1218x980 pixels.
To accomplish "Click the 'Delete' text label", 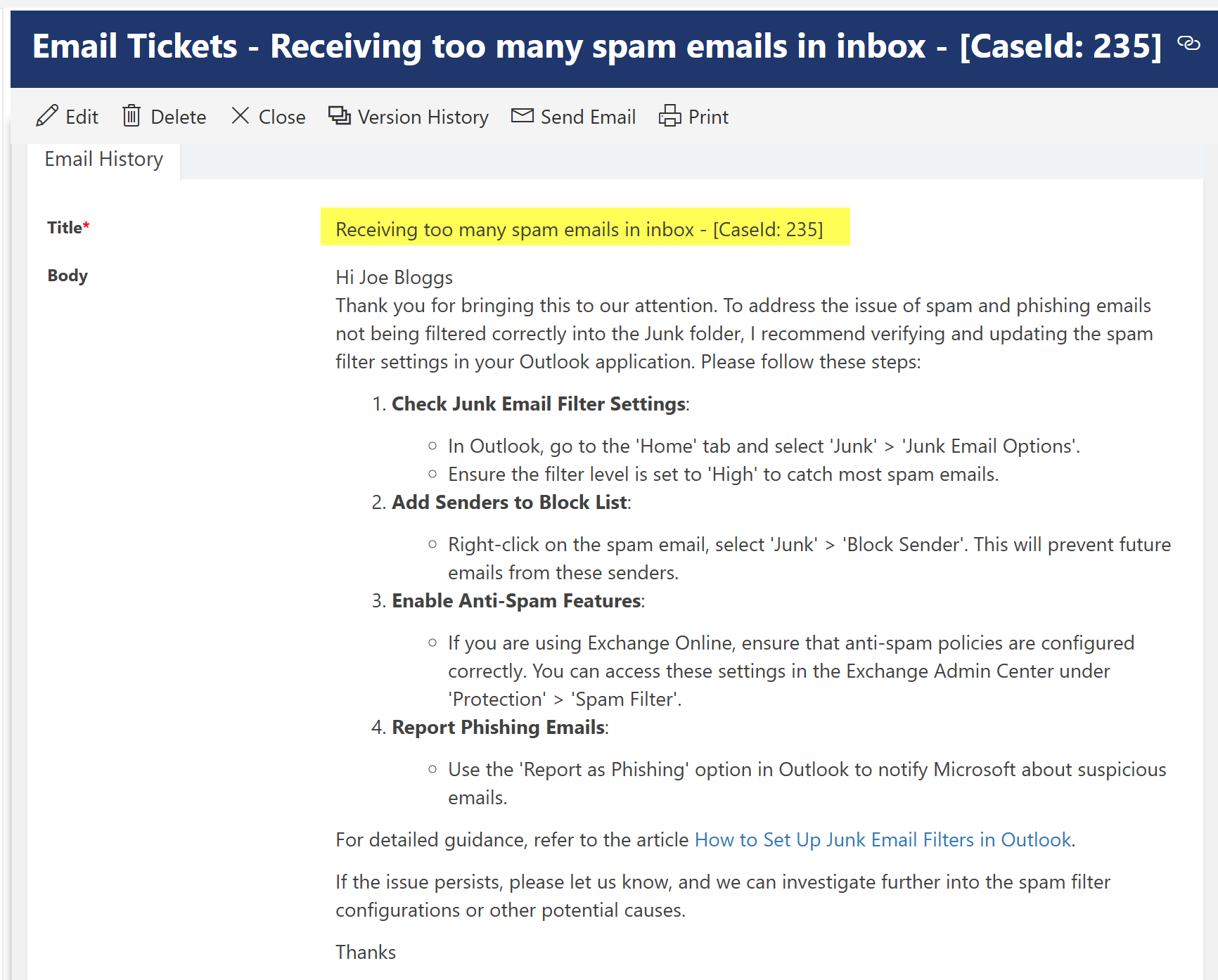I will 179,117.
